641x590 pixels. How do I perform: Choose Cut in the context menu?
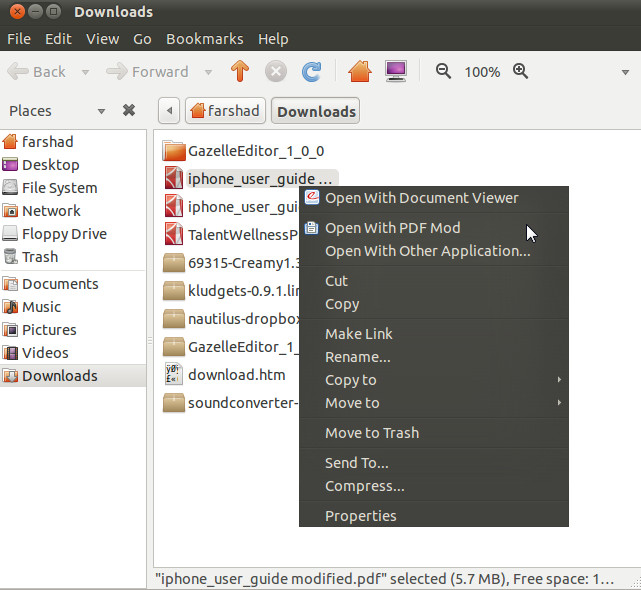coord(434,281)
